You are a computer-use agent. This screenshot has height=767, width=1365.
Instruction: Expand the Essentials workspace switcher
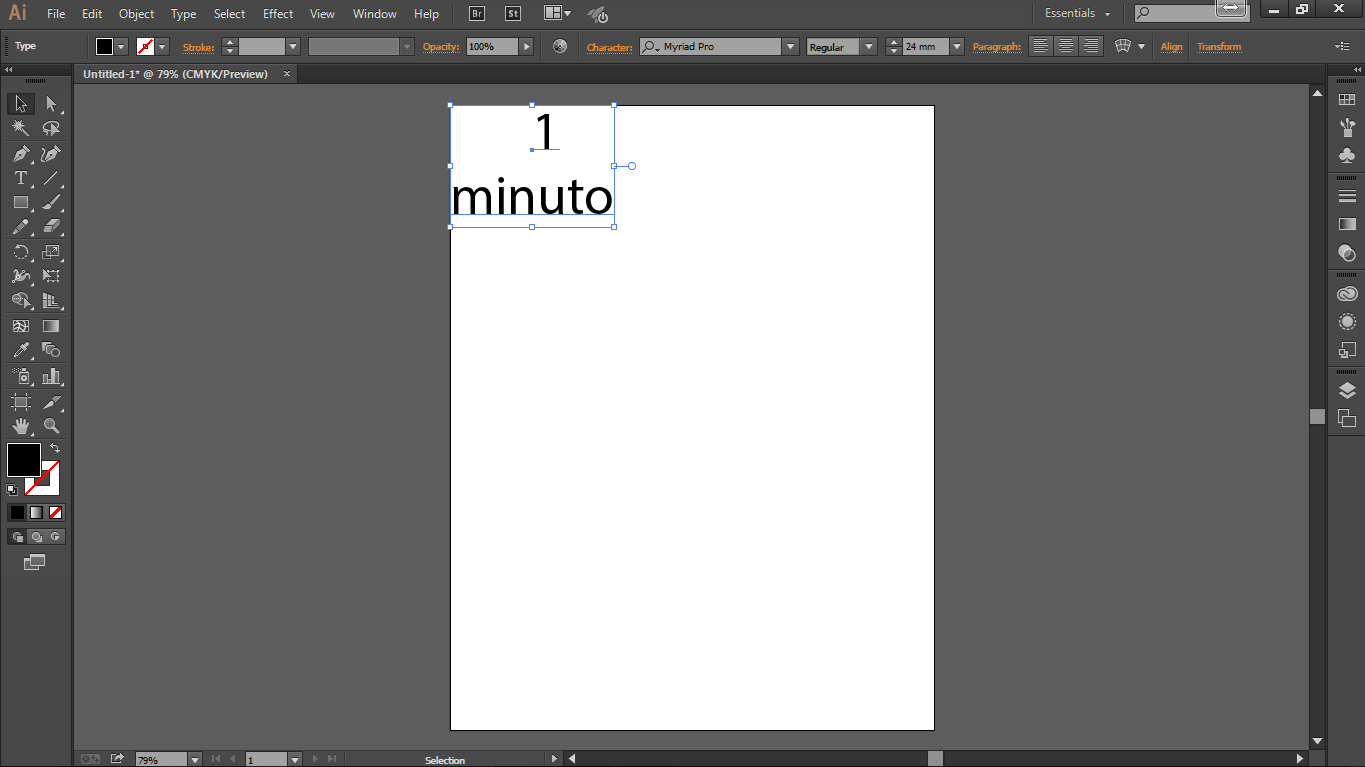tap(1078, 14)
